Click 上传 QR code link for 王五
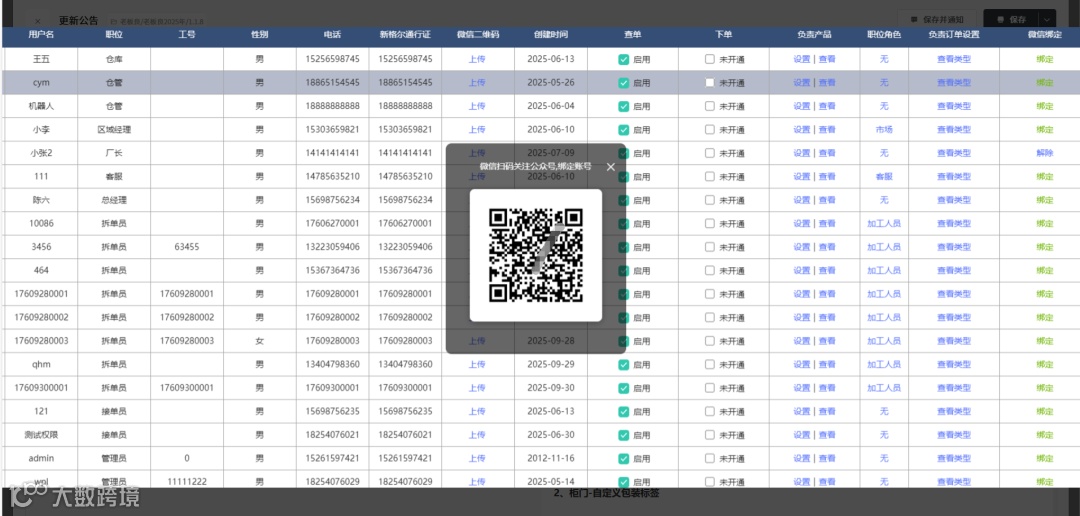The height and width of the screenshot is (516, 1080). pyautogui.click(x=477, y=59)
